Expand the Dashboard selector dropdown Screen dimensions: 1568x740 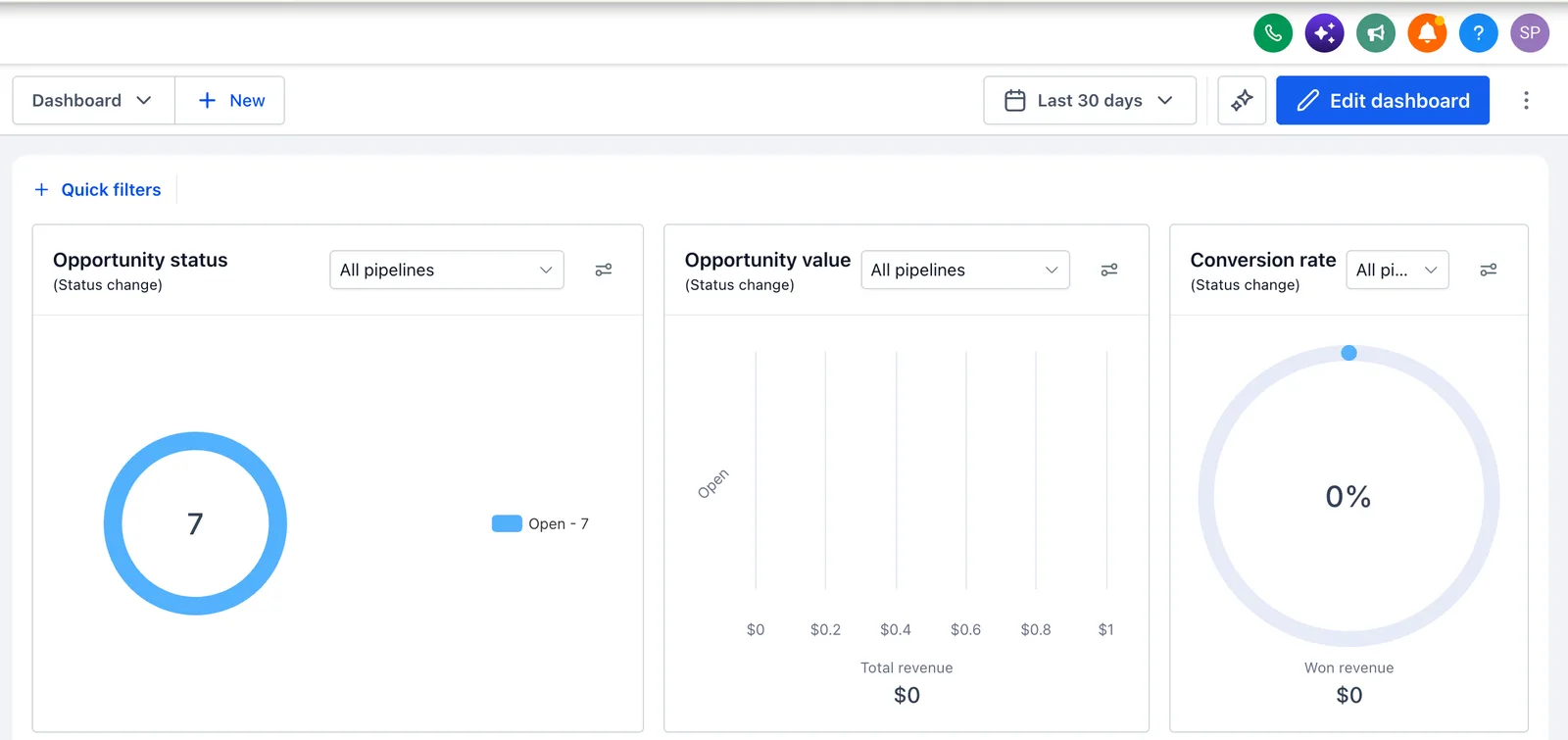[93, 100]
